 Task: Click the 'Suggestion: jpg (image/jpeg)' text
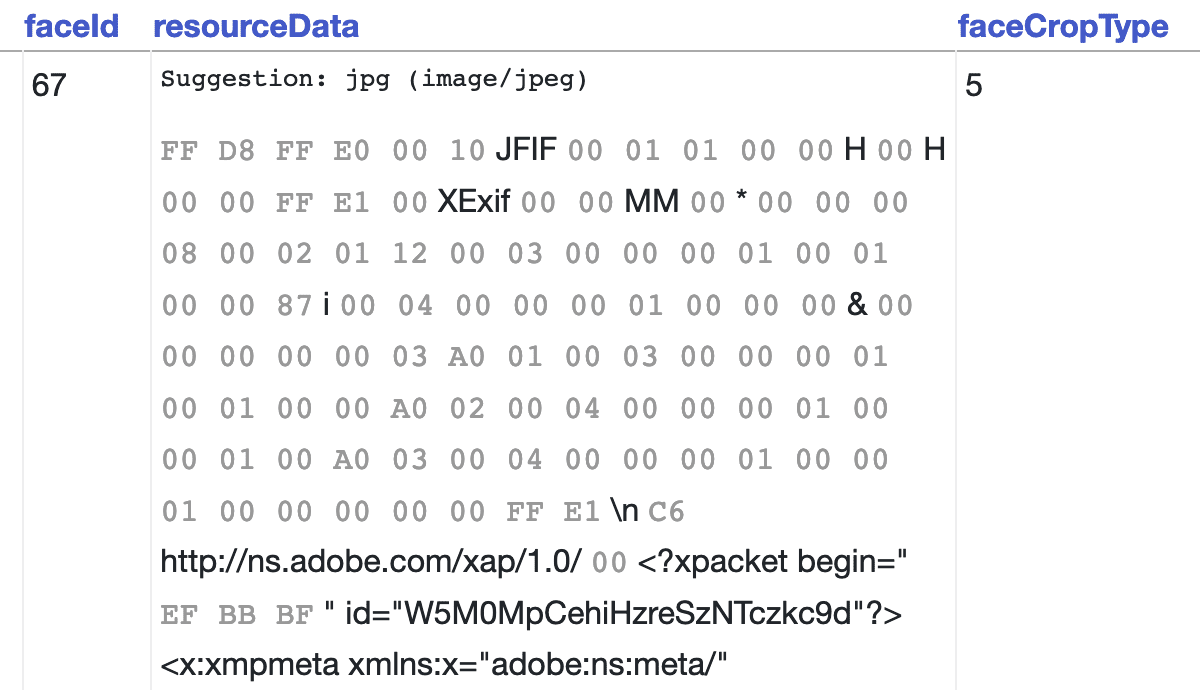(374, 80)
